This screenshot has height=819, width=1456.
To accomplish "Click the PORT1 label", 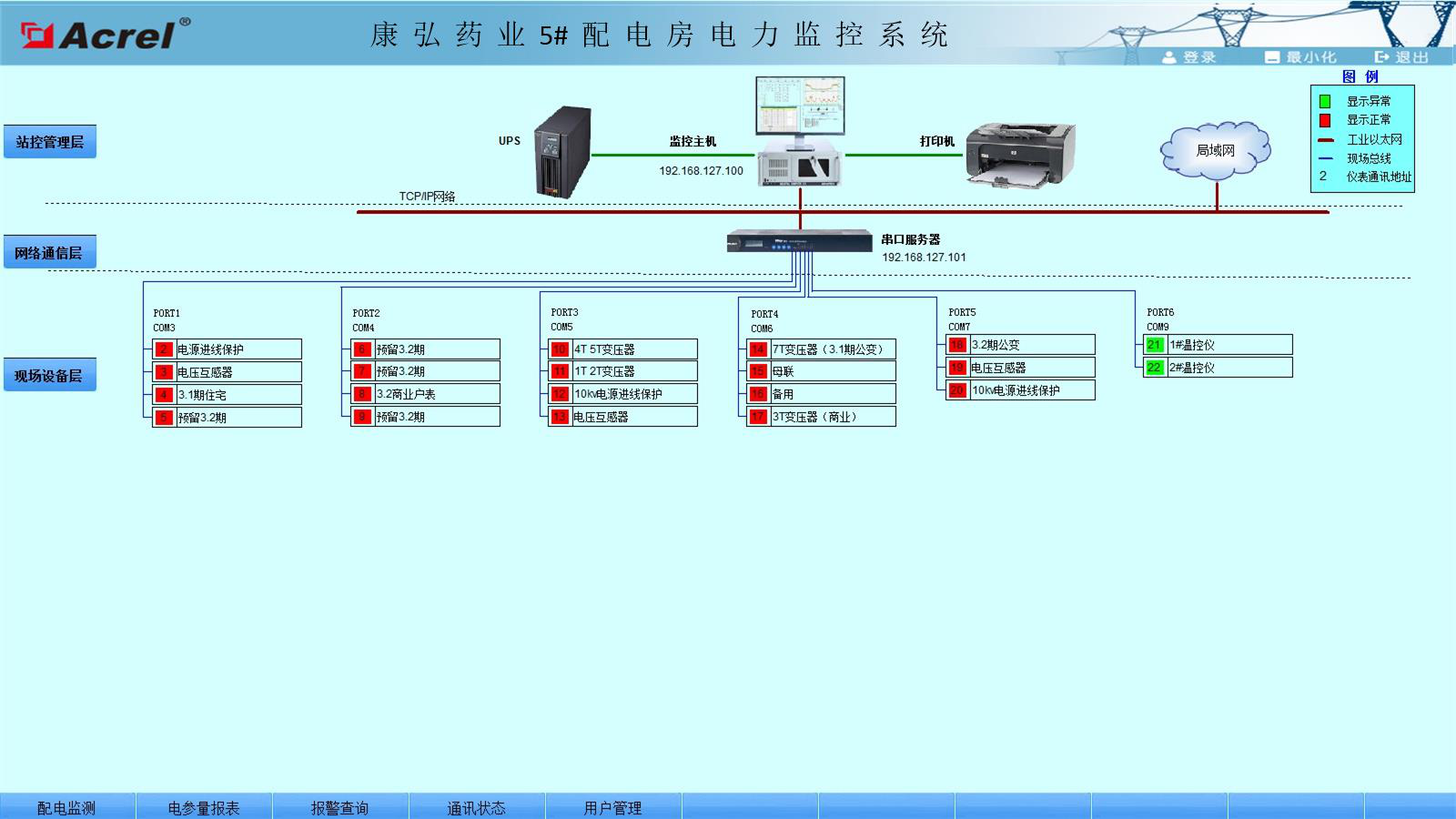I will pos(167,313).
